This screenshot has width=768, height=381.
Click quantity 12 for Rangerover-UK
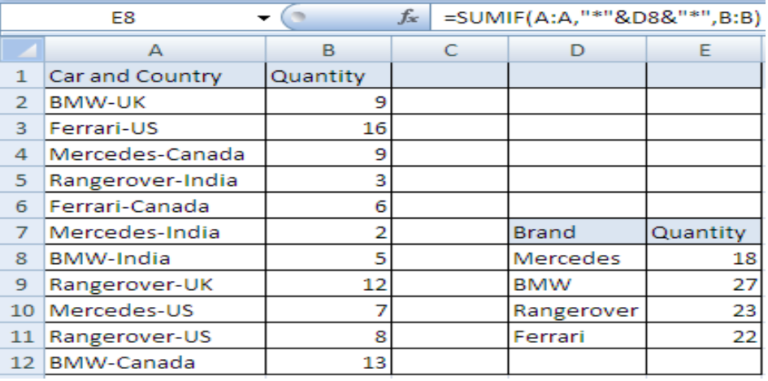point(329,284)
